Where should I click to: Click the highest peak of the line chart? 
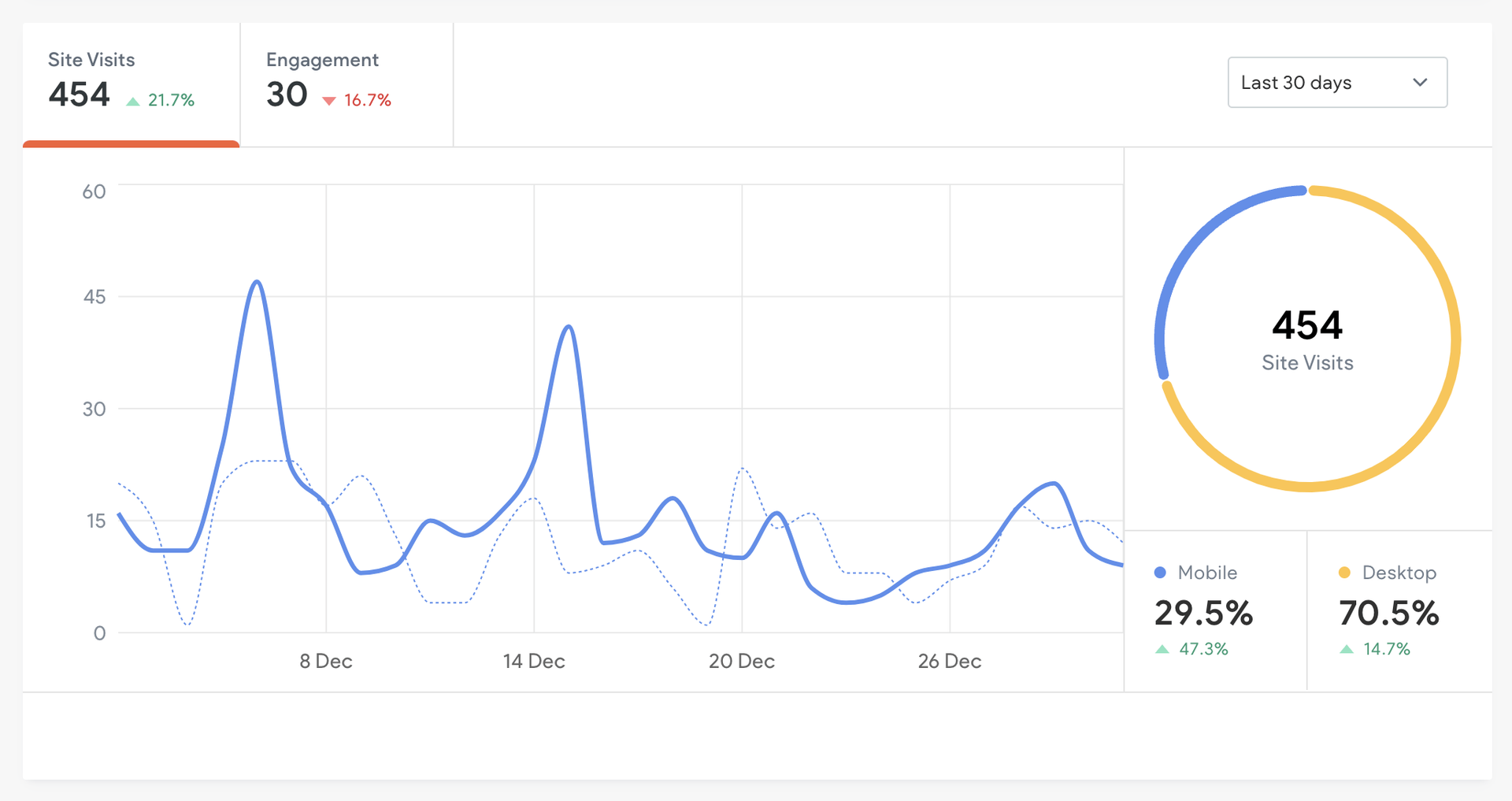click(257, 282)
